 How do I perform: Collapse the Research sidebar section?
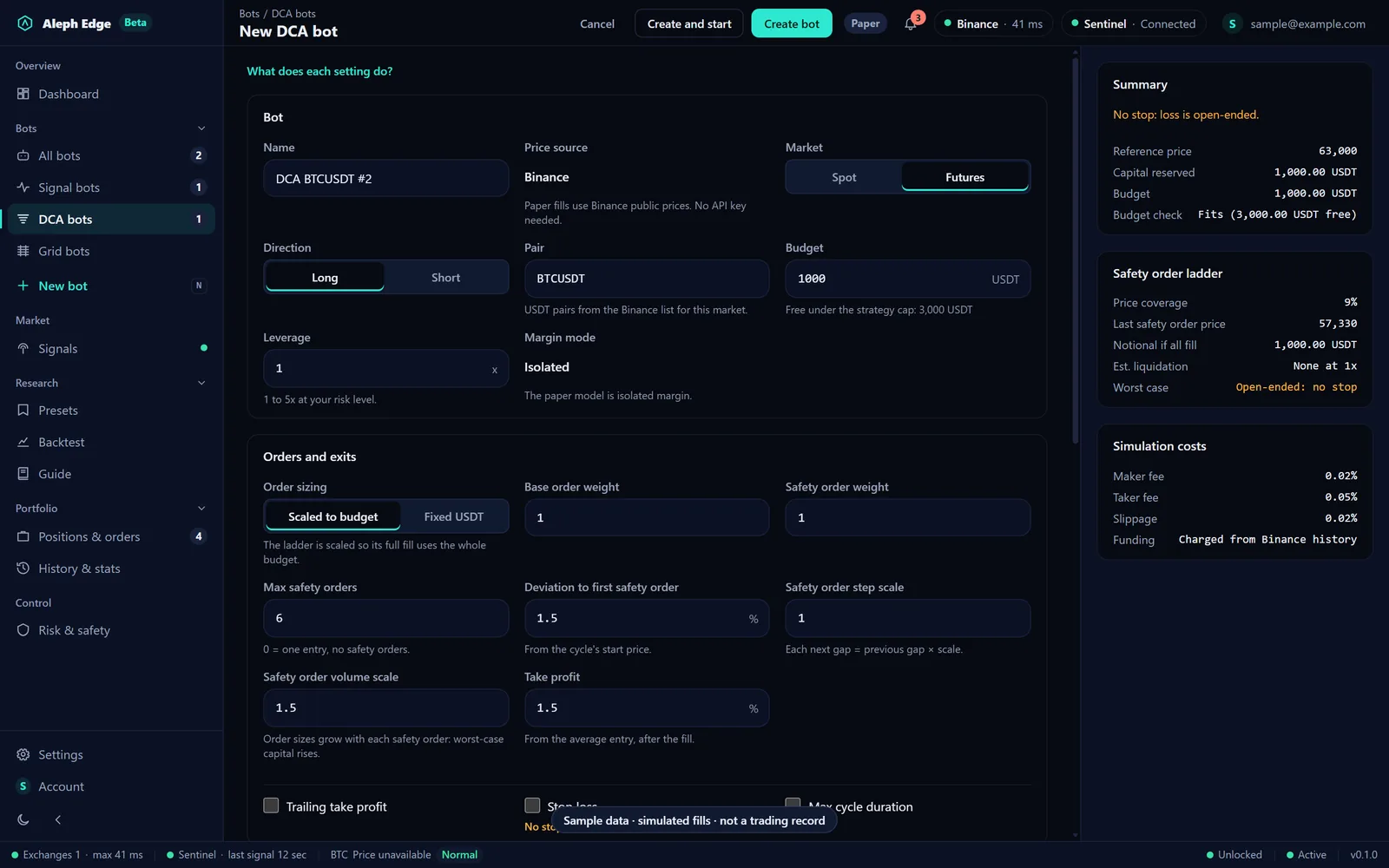pos(201,383)
